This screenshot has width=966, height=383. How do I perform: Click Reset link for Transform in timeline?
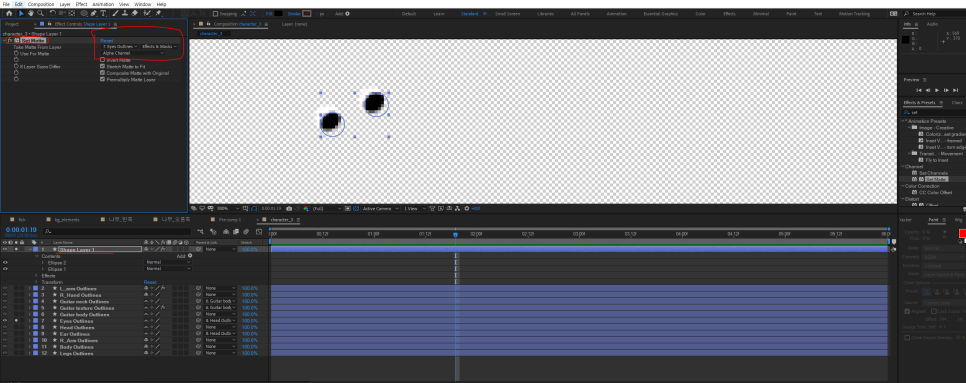point(150,282)
